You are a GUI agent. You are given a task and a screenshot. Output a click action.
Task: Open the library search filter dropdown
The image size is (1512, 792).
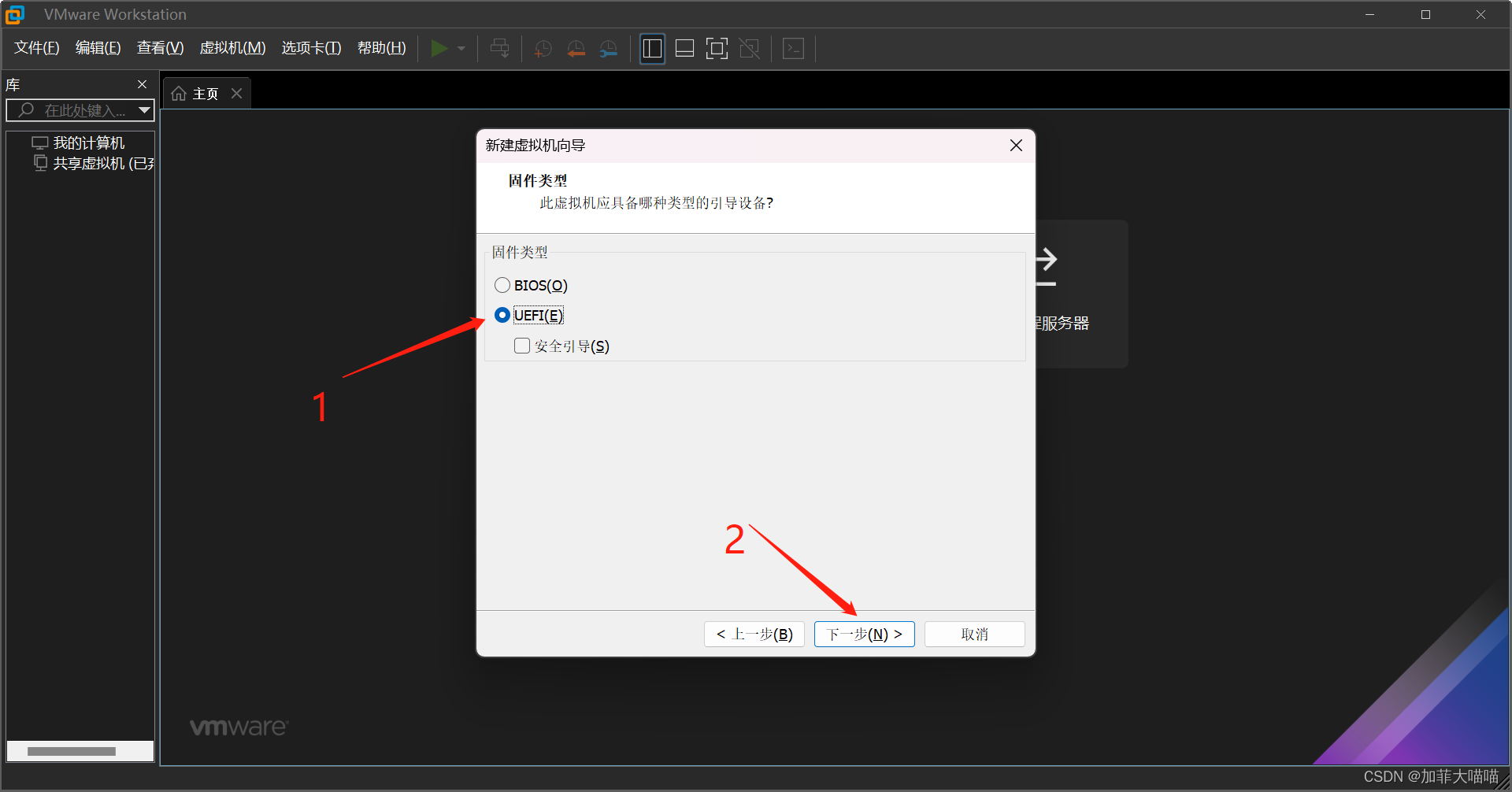[144, 110]
